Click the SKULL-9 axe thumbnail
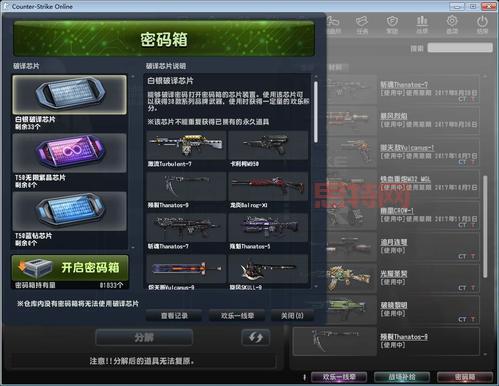499x386 pixels. pos(268,269)
